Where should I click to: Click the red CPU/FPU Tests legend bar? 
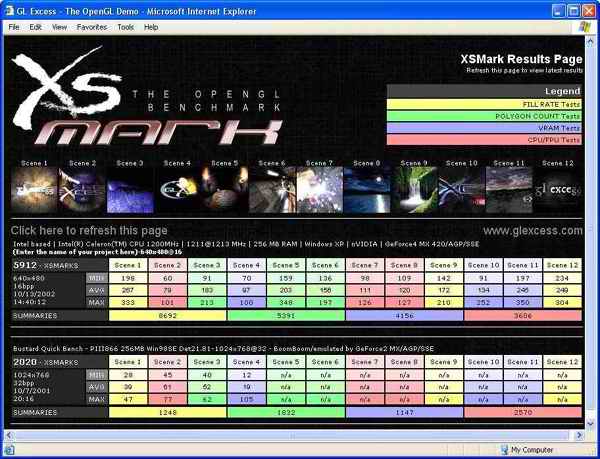click(484, 140)
